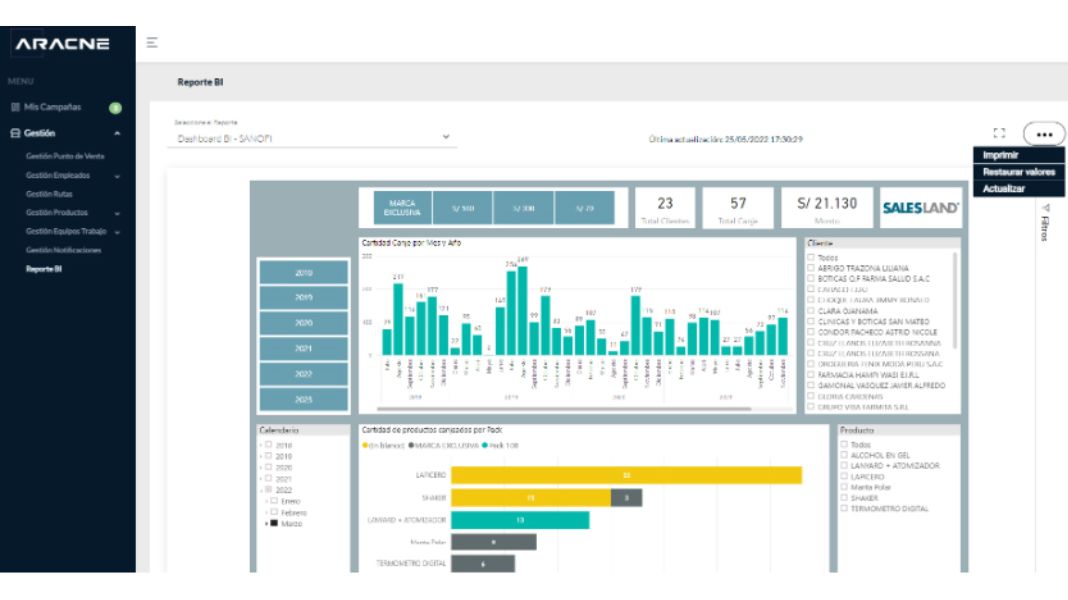
Task: Click the S/ 21.130 Monto card
Action: coord(827,208)
